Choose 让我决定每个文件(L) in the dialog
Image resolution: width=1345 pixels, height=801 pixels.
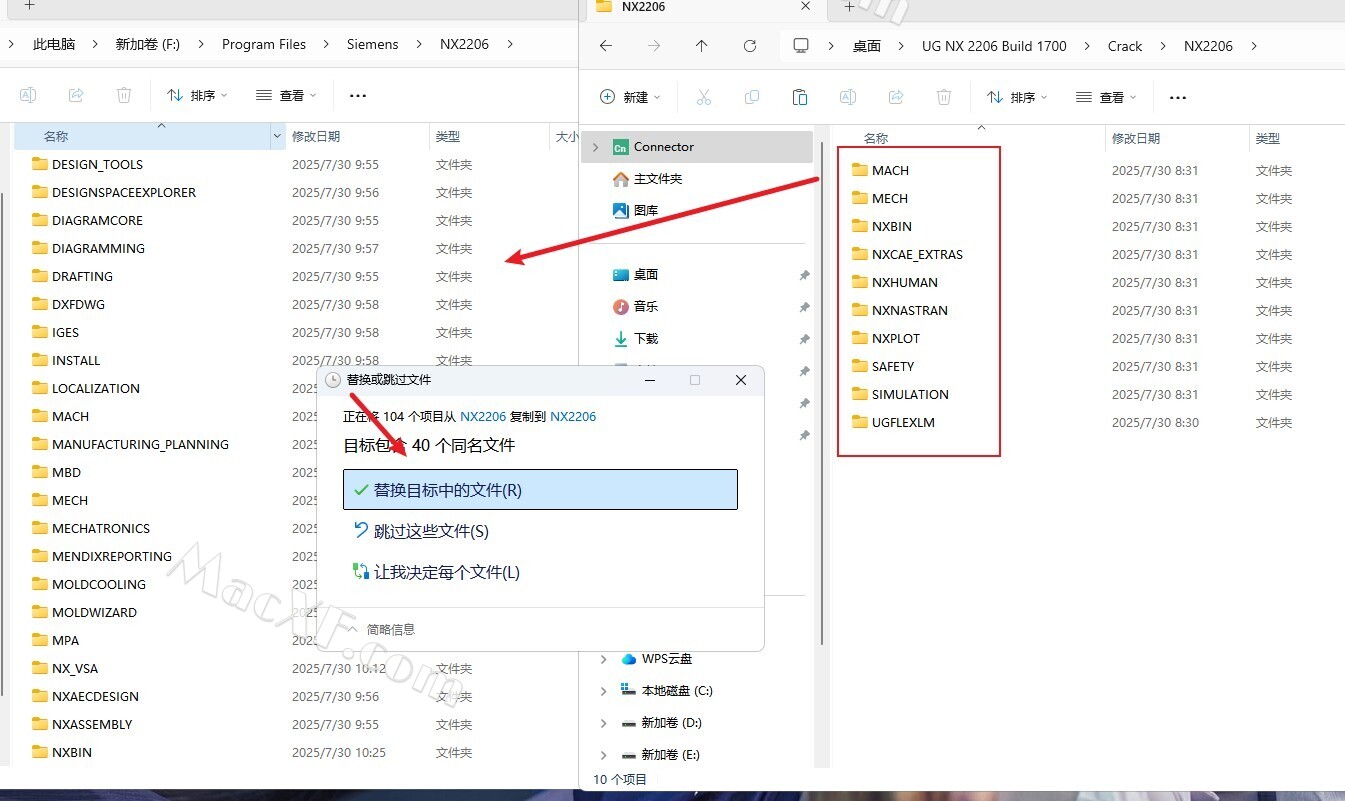coord(540,572)
